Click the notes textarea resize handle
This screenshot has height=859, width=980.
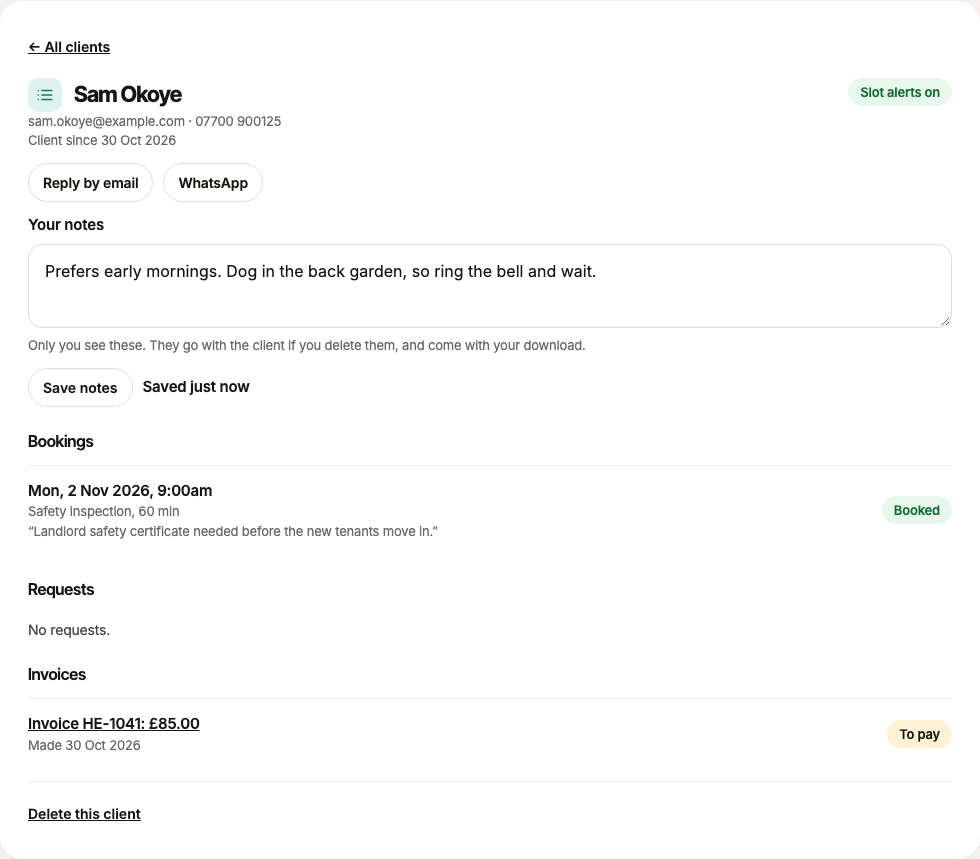tap(945, 321)
